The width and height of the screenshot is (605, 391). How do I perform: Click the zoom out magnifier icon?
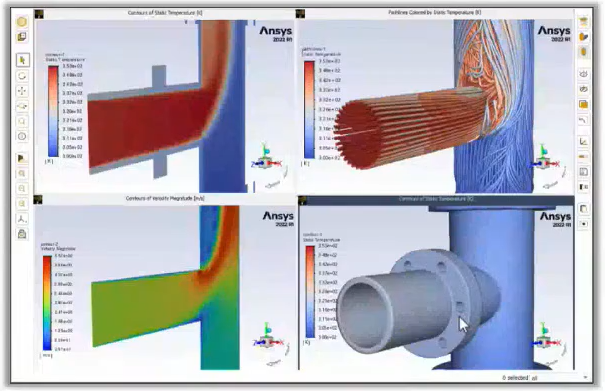tap(22, 188)
